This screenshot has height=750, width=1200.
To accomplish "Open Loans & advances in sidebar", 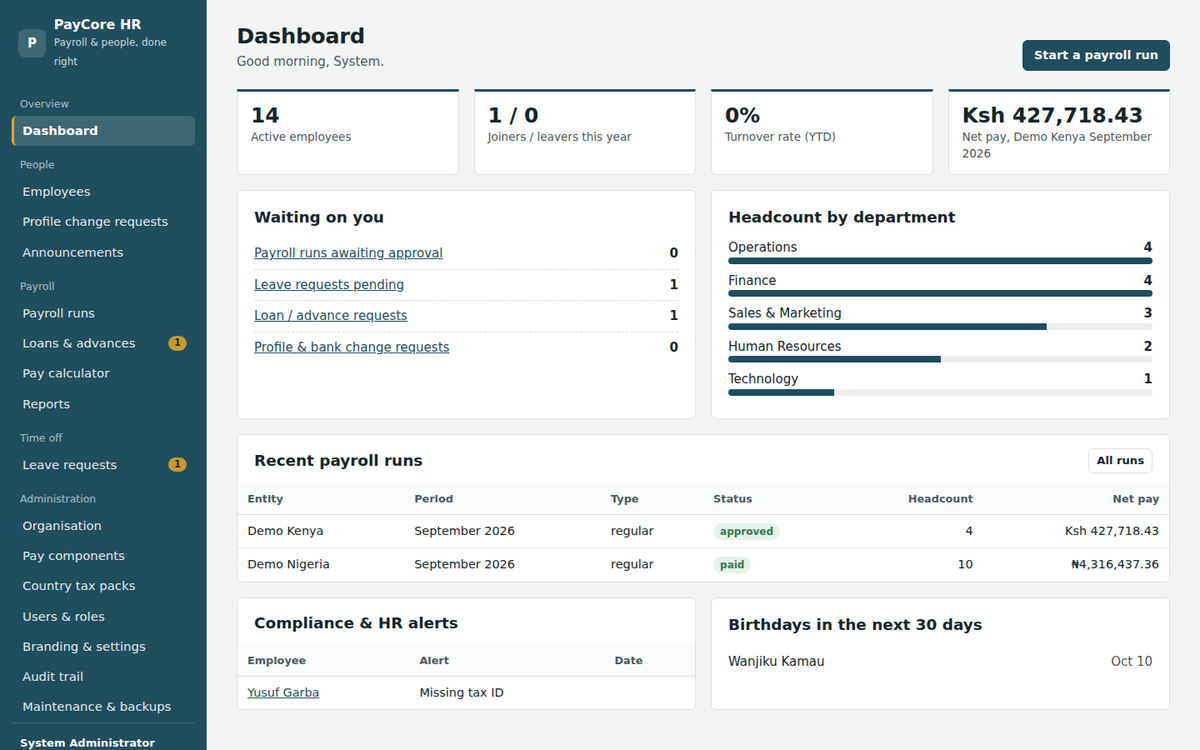I will [103, 343].
